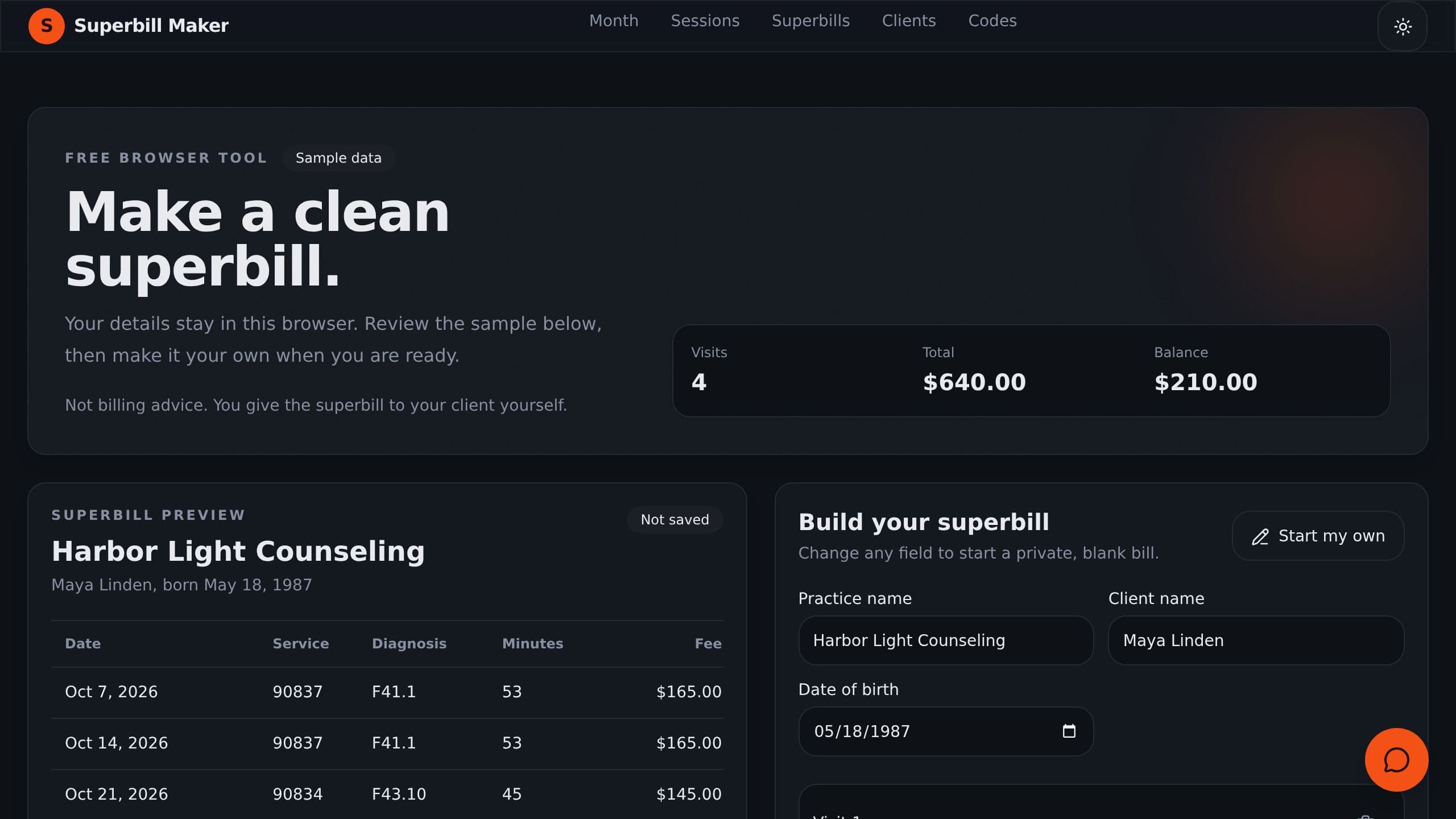
Task: Click service code 90834 in the Oct 21 row
Action: pos(297,795)
